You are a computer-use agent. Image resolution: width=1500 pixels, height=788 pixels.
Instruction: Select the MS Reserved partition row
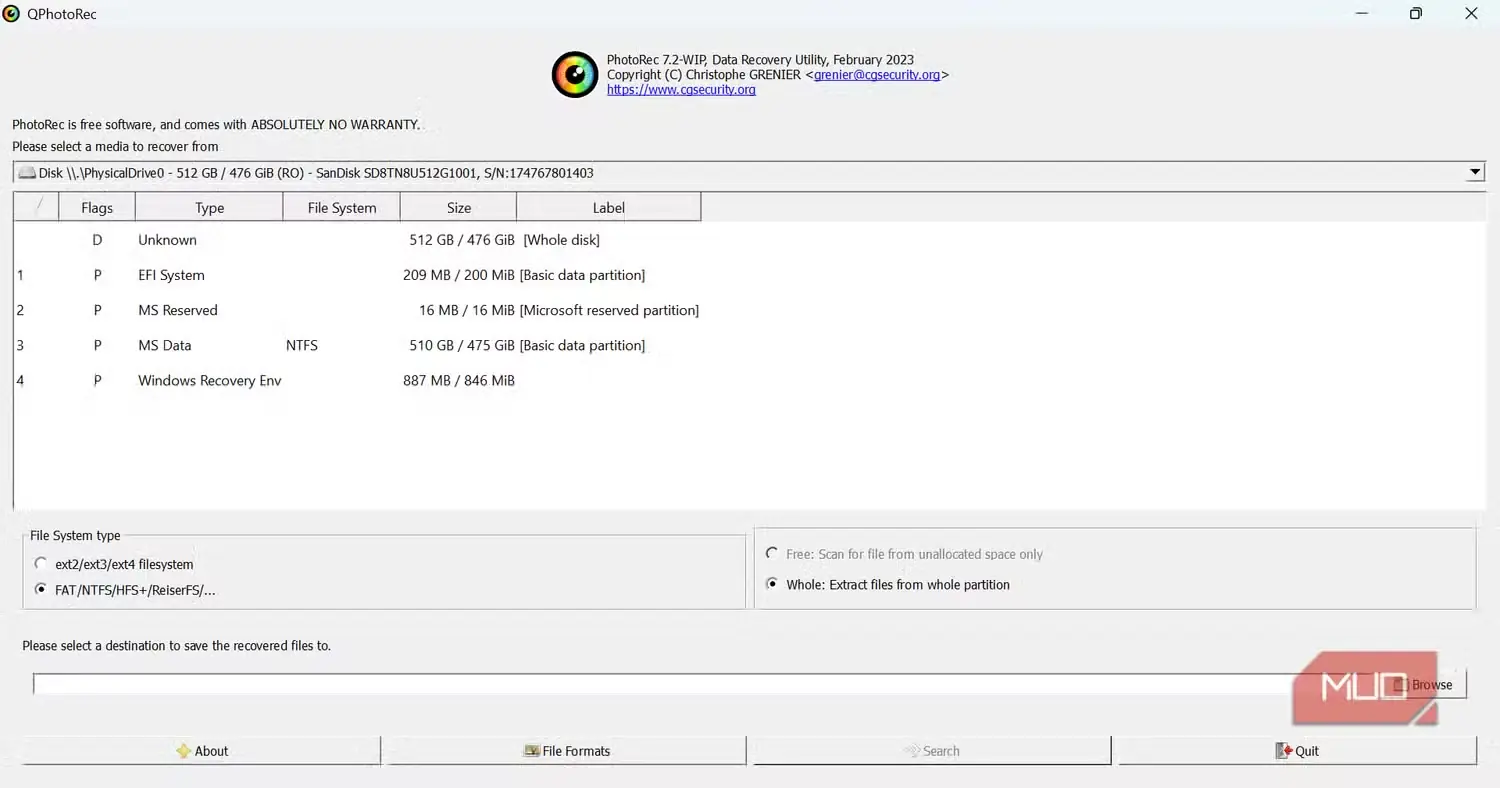(750, 310)
